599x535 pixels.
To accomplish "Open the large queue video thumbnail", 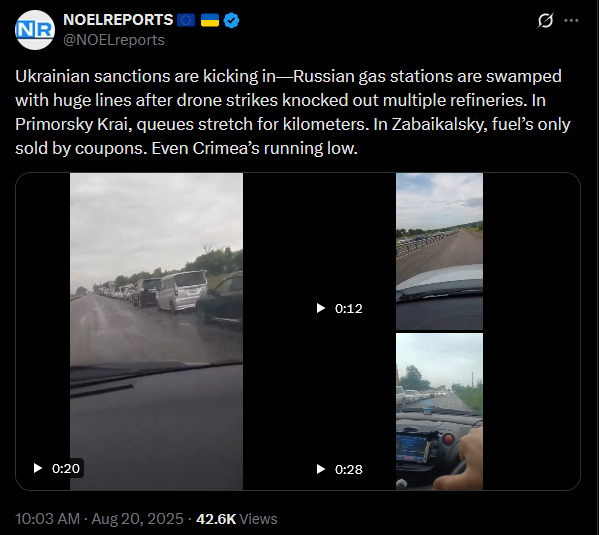I will [156, 331].
